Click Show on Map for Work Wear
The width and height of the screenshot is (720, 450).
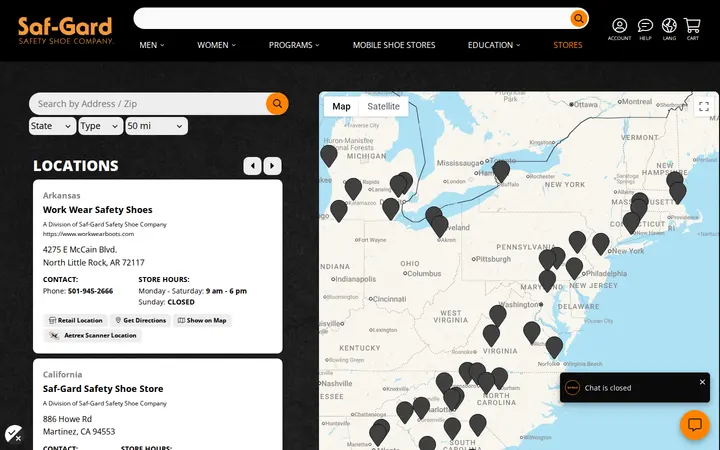pyautogui.click(x=202, y=321)
